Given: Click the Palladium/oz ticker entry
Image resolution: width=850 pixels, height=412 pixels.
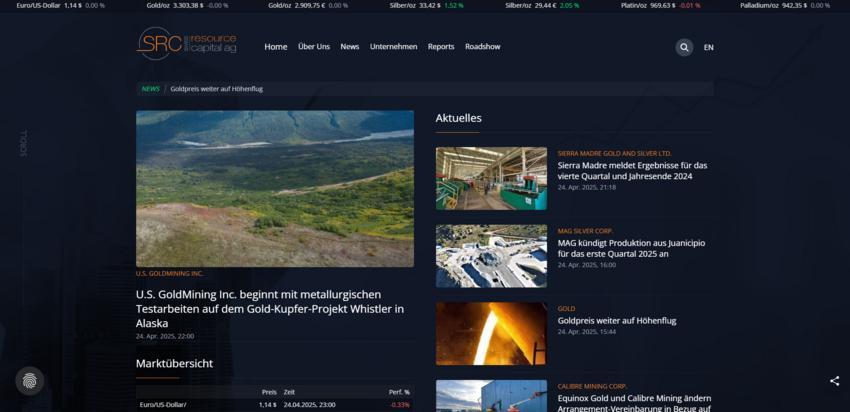Looking at the screenshot, I should point(785,5).
